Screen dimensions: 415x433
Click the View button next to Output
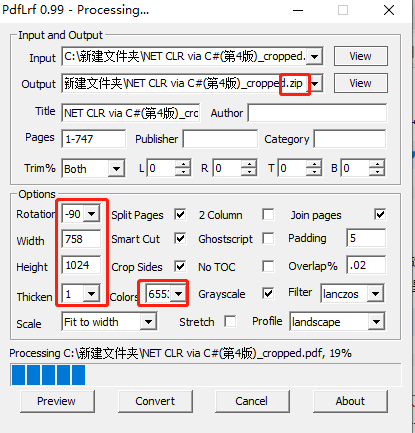pyautogui.click(x=361, y=83)
